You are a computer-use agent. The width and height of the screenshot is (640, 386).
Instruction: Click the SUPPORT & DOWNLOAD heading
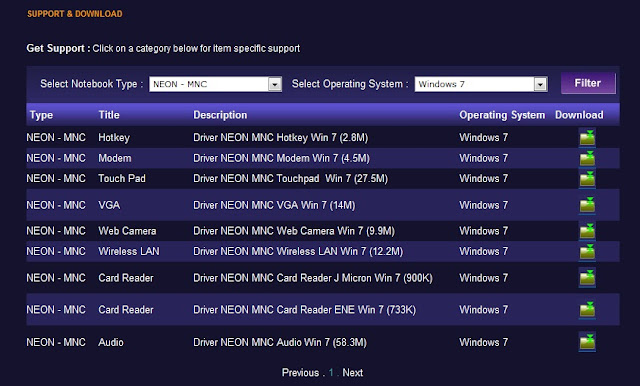point(75,14)
